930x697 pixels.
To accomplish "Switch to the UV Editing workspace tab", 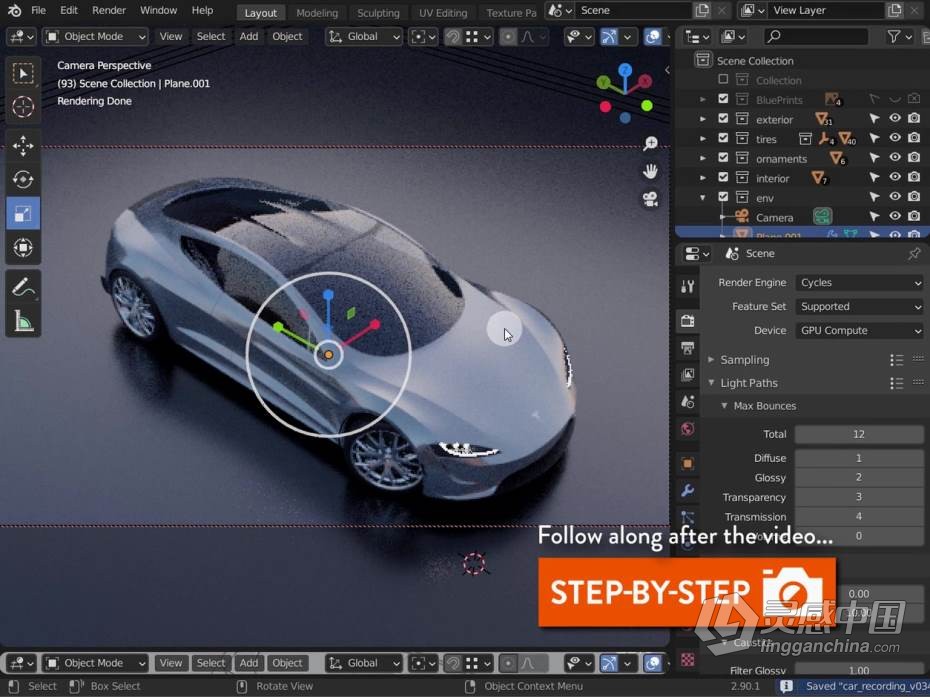I will pos(443,13).
